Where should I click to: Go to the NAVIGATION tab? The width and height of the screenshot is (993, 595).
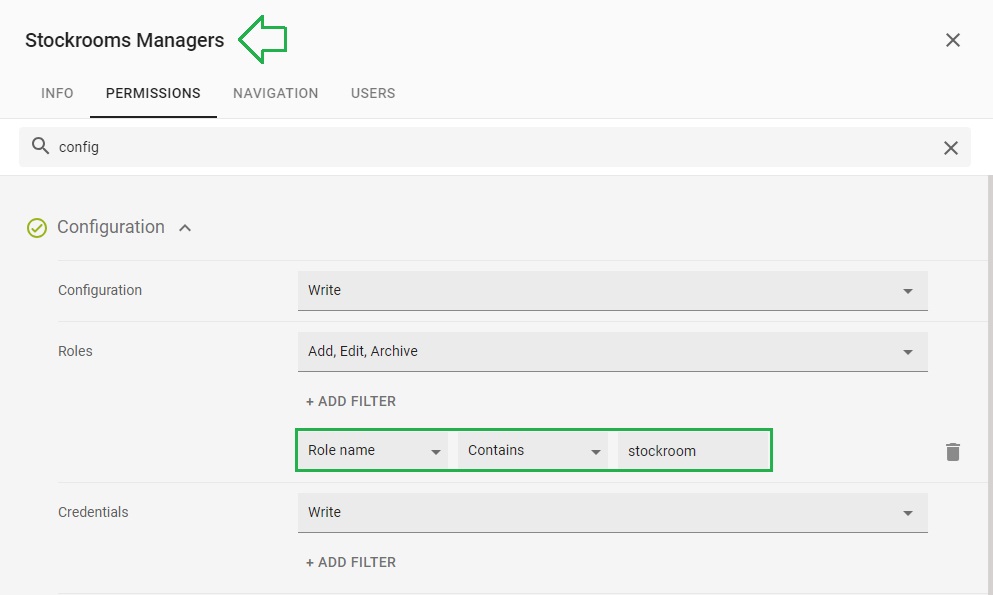tap(275, 93)
